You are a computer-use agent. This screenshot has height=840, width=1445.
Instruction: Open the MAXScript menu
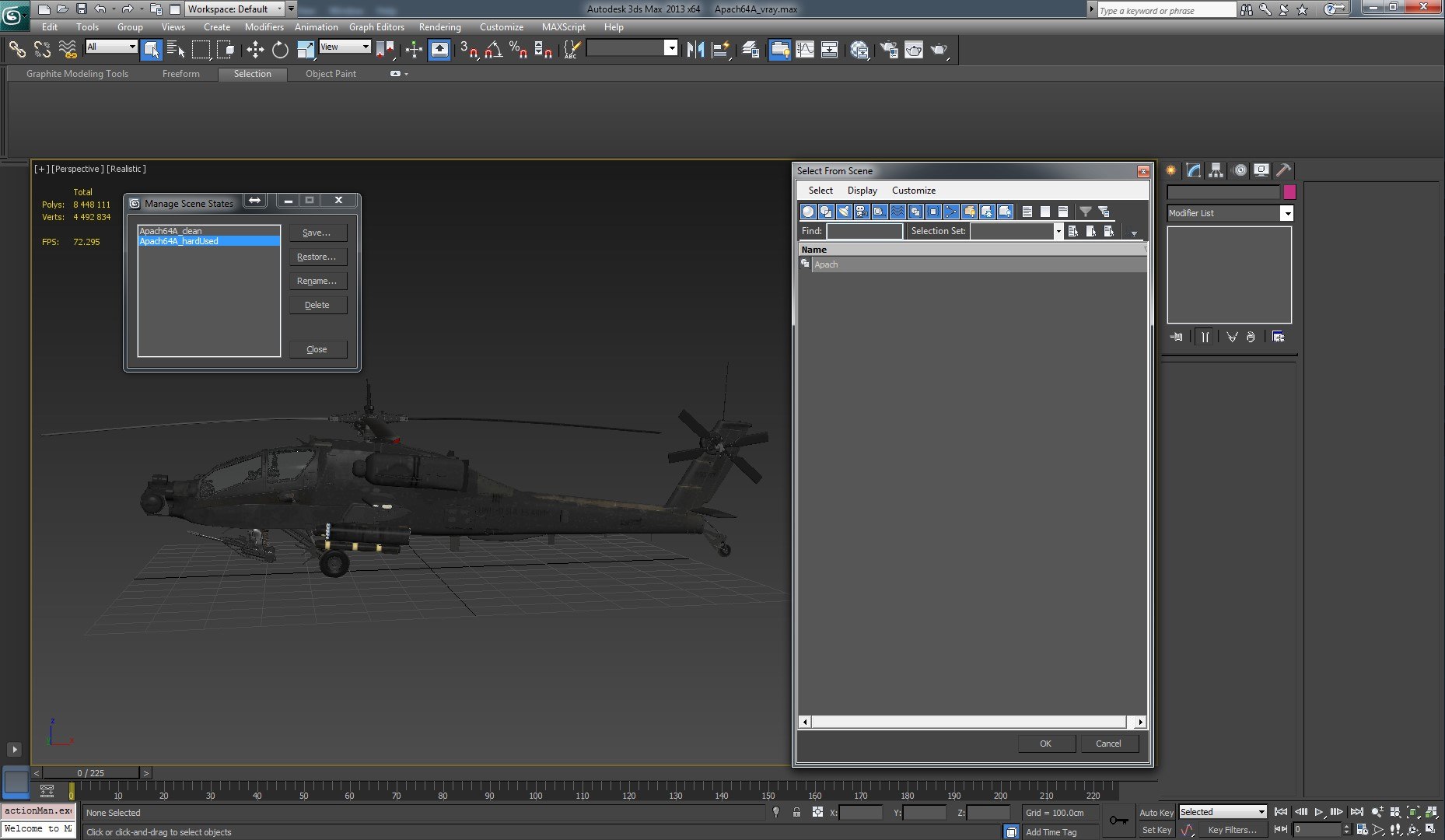pyautogui.click(x=563, y=27)
